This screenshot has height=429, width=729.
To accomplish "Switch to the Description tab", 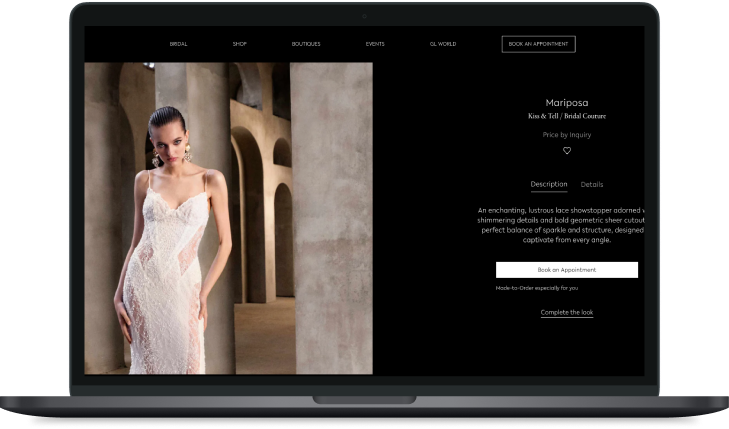I will point(549,184).
